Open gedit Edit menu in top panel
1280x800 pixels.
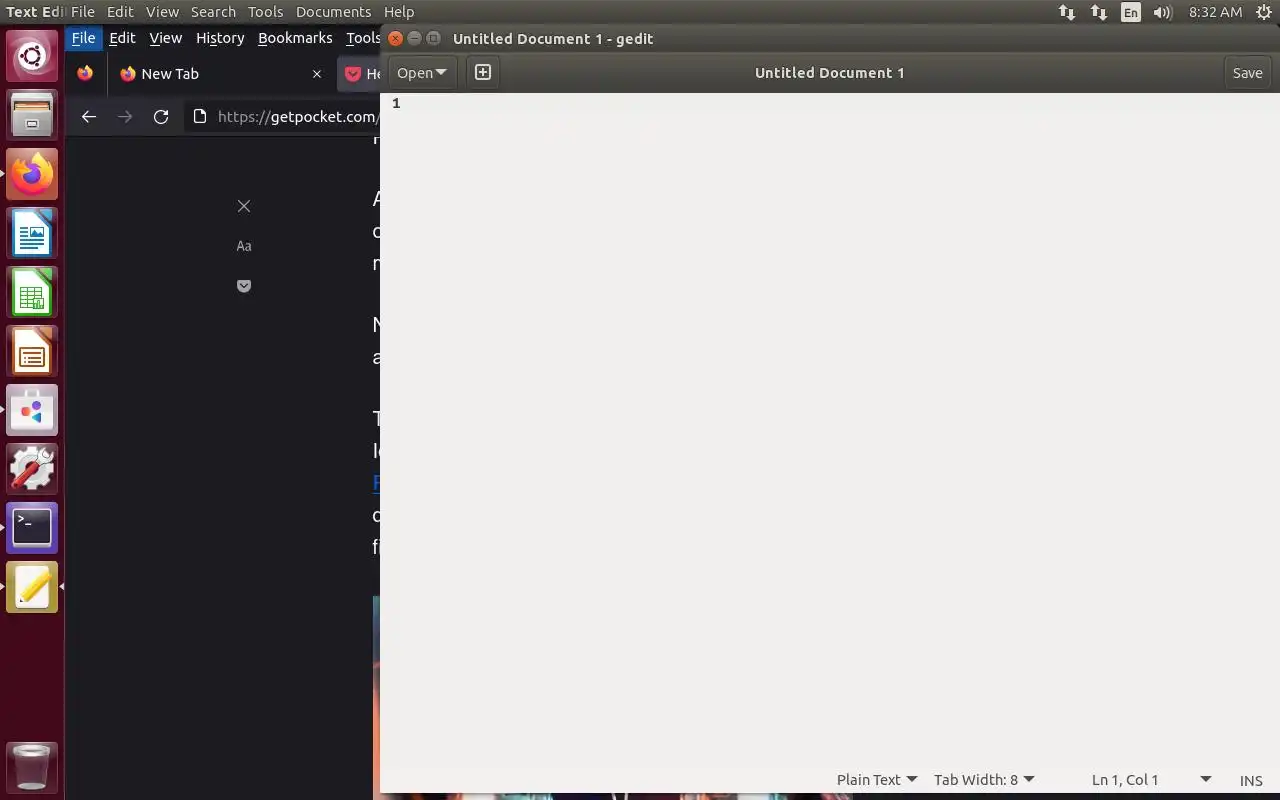pos(120,12)
